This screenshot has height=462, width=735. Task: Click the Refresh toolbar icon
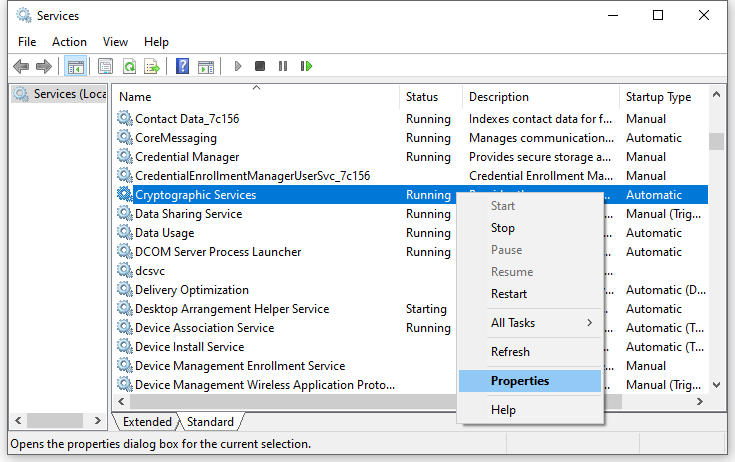pyautogui.click(x=129, y=66)
